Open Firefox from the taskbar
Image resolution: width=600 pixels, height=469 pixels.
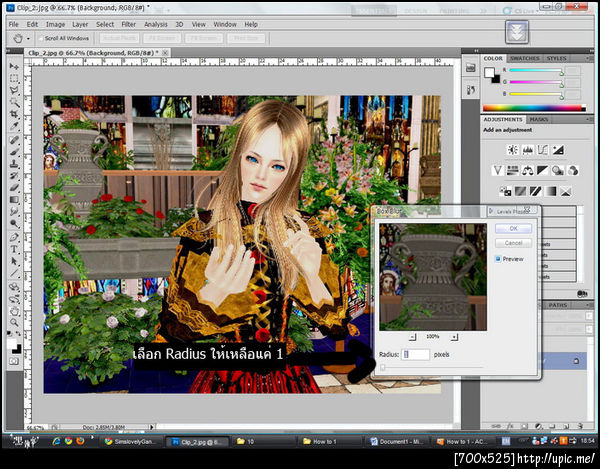pyautogui.click(x=80, y=441)
